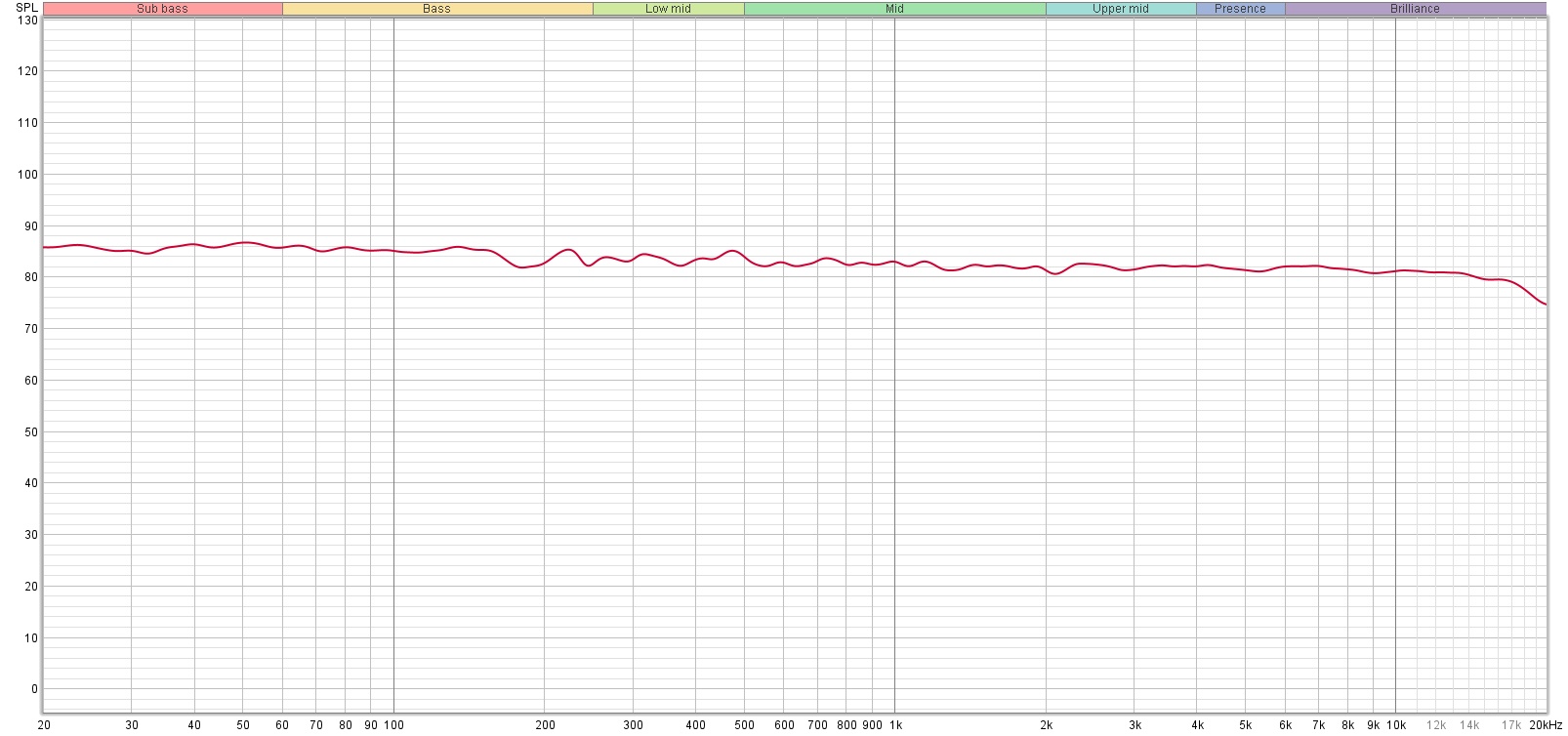Click the 80 Hz frequency axis label
Viewport: 1568px width, 736px height.
[346, 725]
